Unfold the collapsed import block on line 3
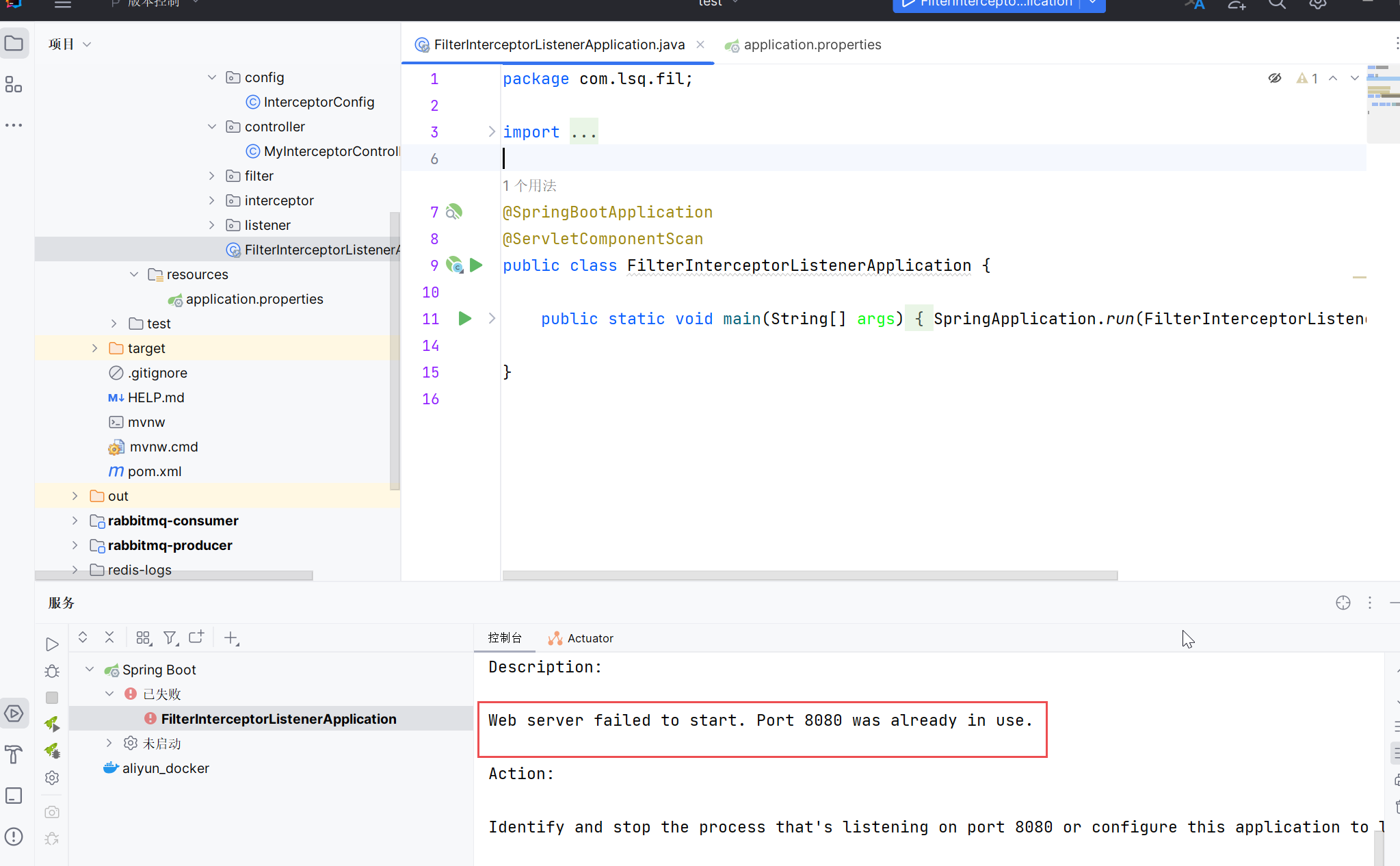 [492, 131]
